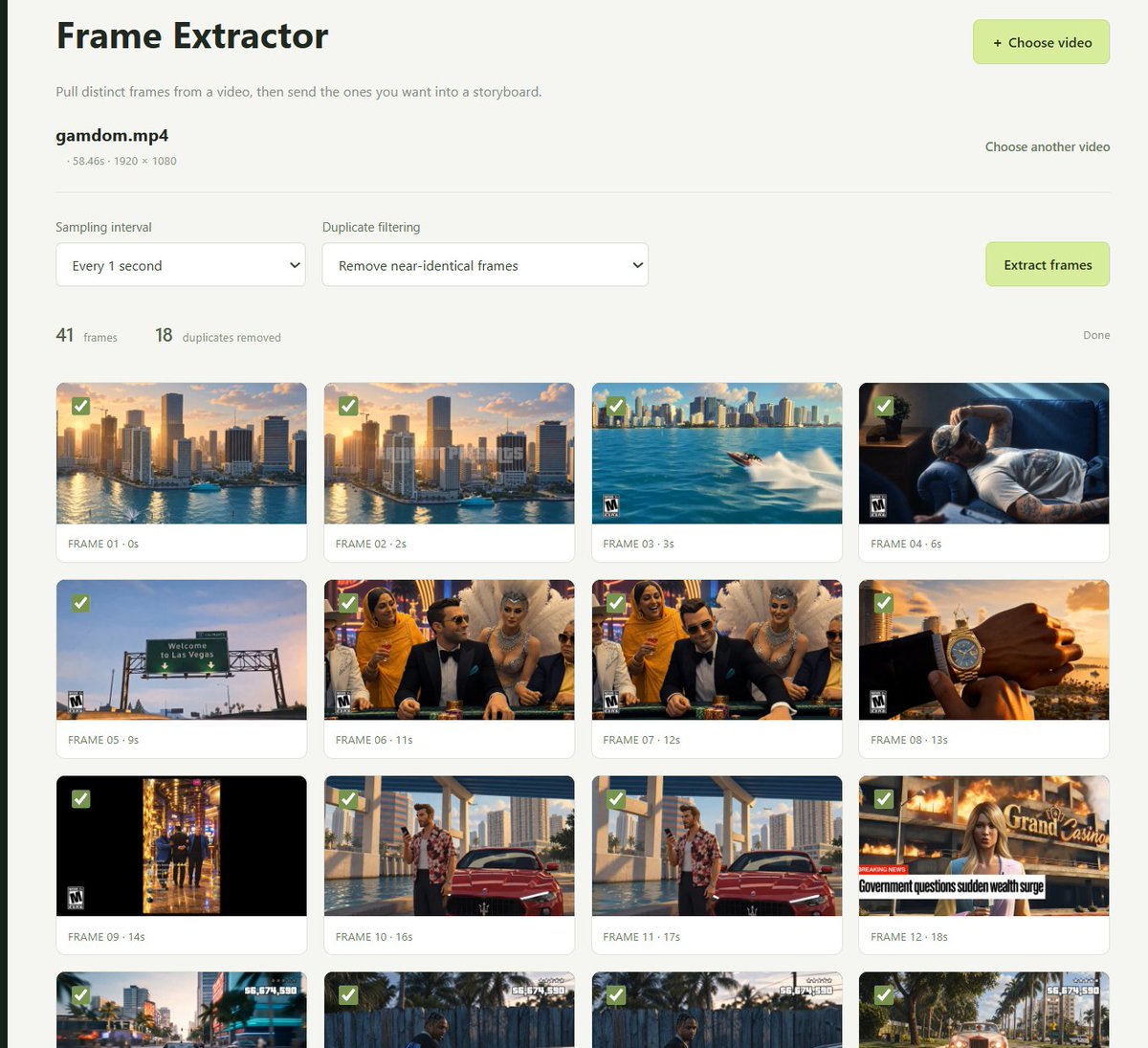This screenshot has width=1148, height=1048.
Task: Uncheck the FRAME 03 checkbox
Action: click(616, 407)
